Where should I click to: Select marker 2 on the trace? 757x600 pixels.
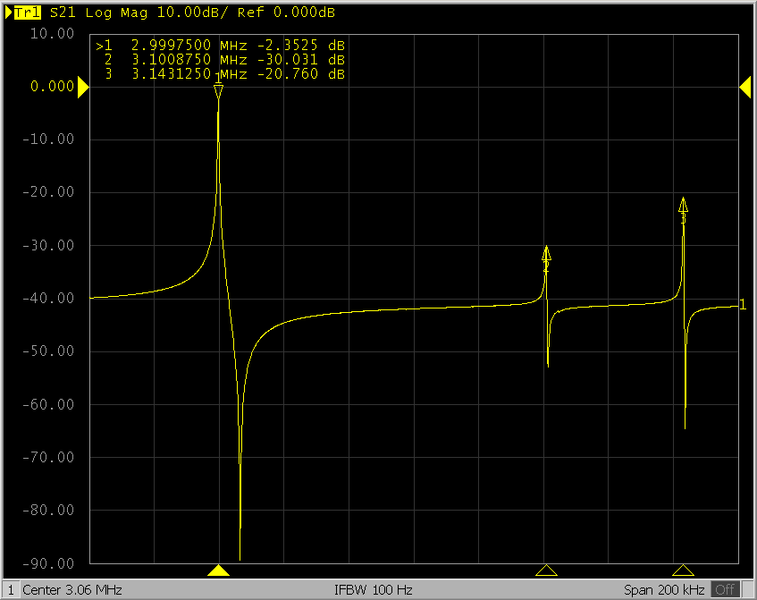[x=546, y=256]
